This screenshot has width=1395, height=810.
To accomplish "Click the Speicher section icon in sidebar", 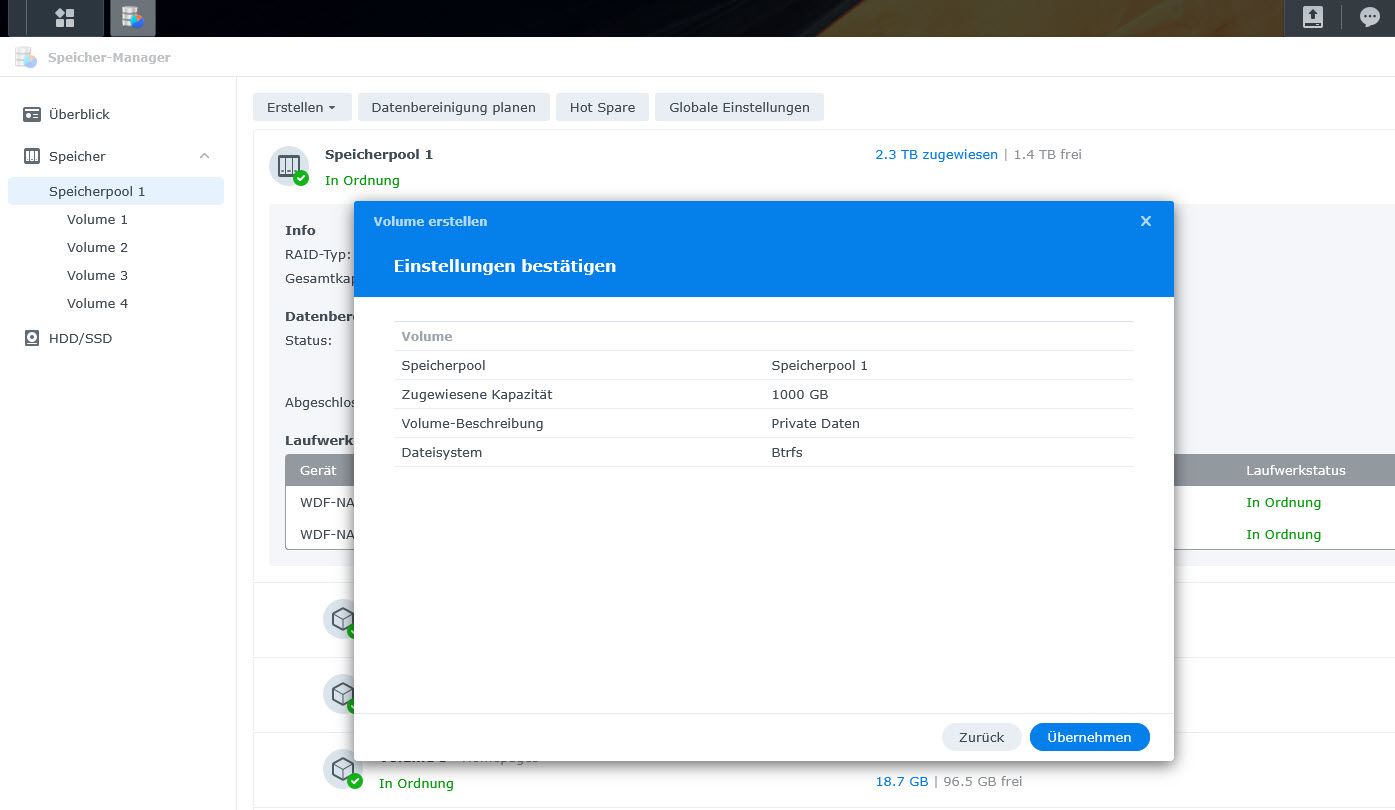I will coord(32,157).
